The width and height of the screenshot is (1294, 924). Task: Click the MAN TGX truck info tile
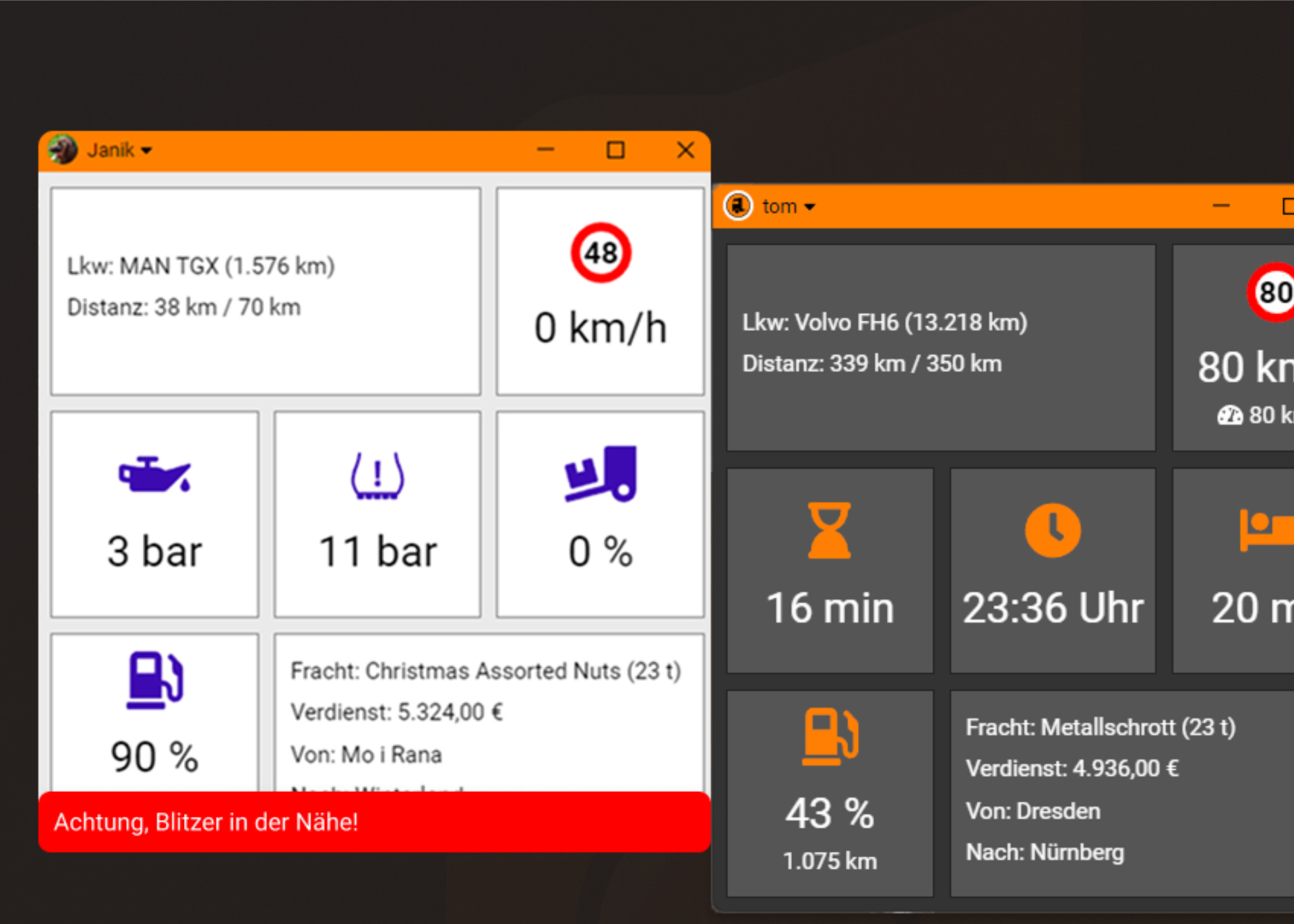tap(266, 291)
